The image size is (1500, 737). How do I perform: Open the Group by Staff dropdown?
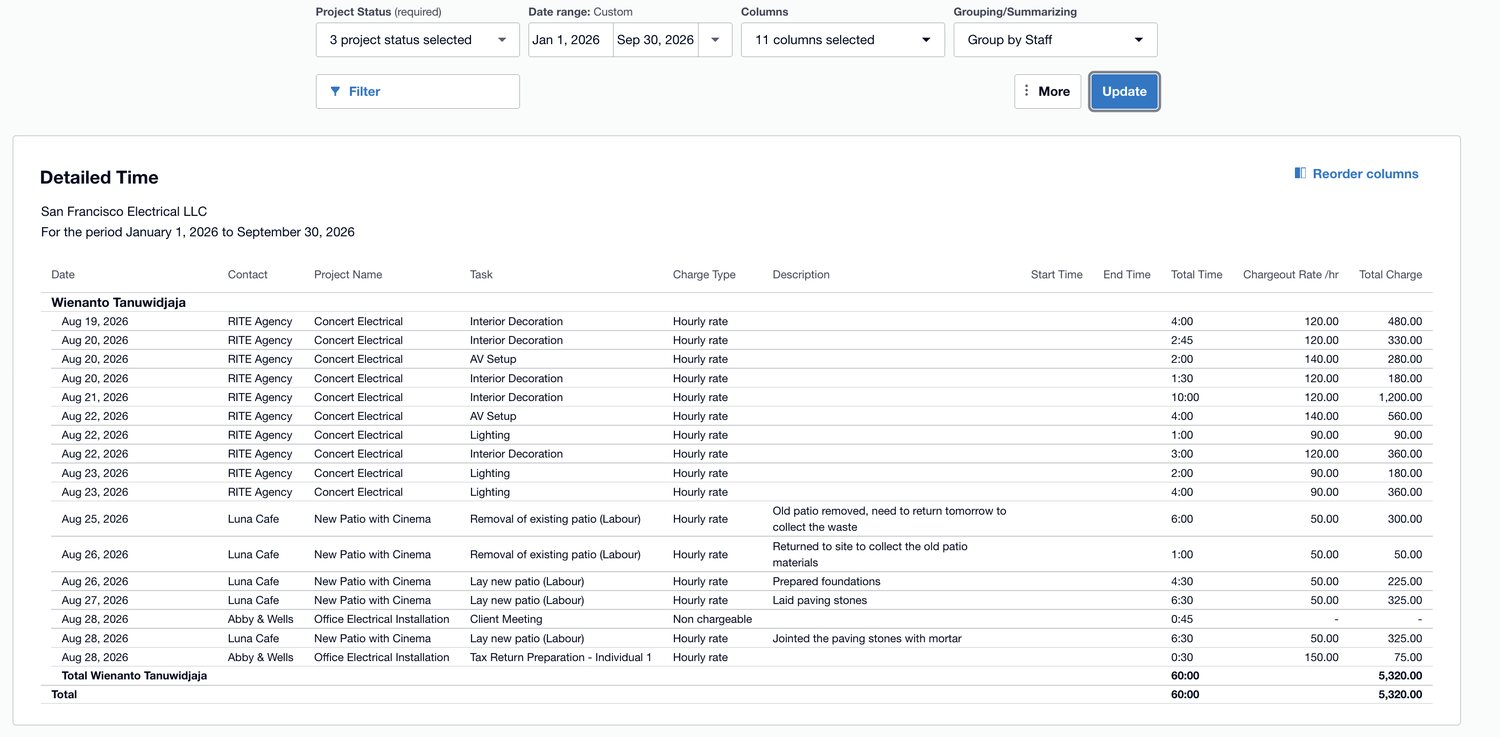click(1056, 40)
